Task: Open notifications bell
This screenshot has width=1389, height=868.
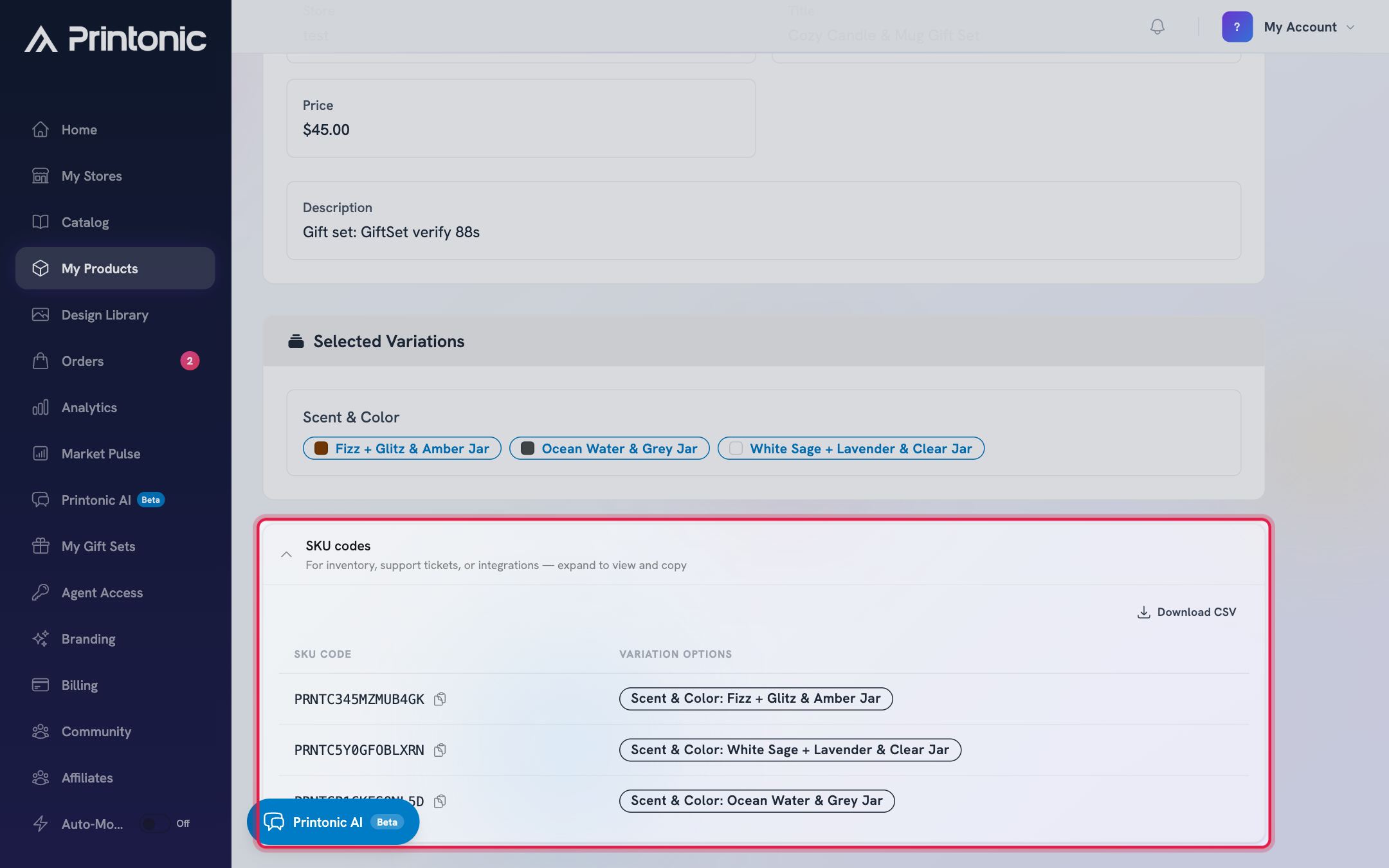Action: (x=1157, y=26)
